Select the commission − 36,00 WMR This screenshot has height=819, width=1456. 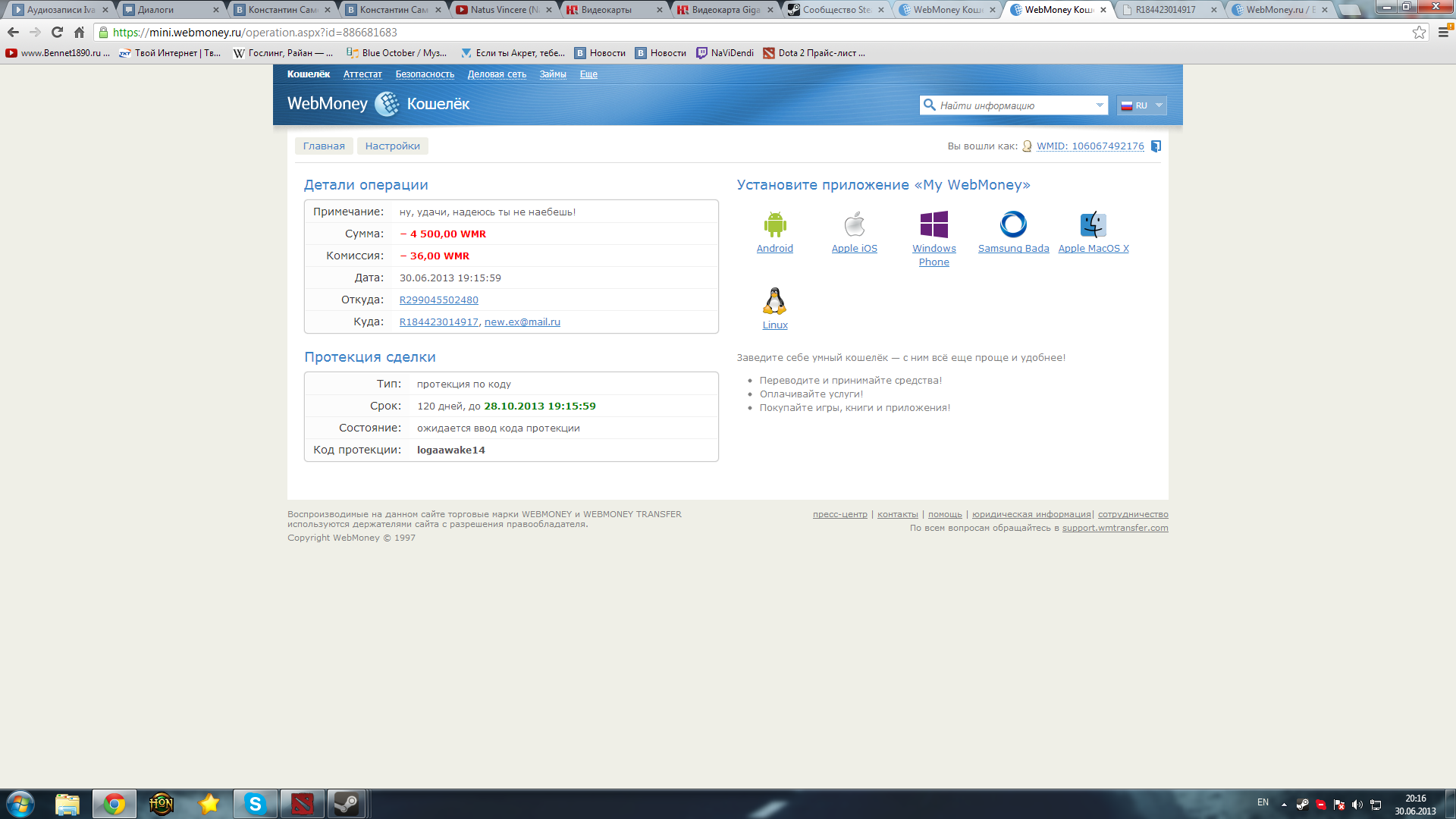point(435,256)
